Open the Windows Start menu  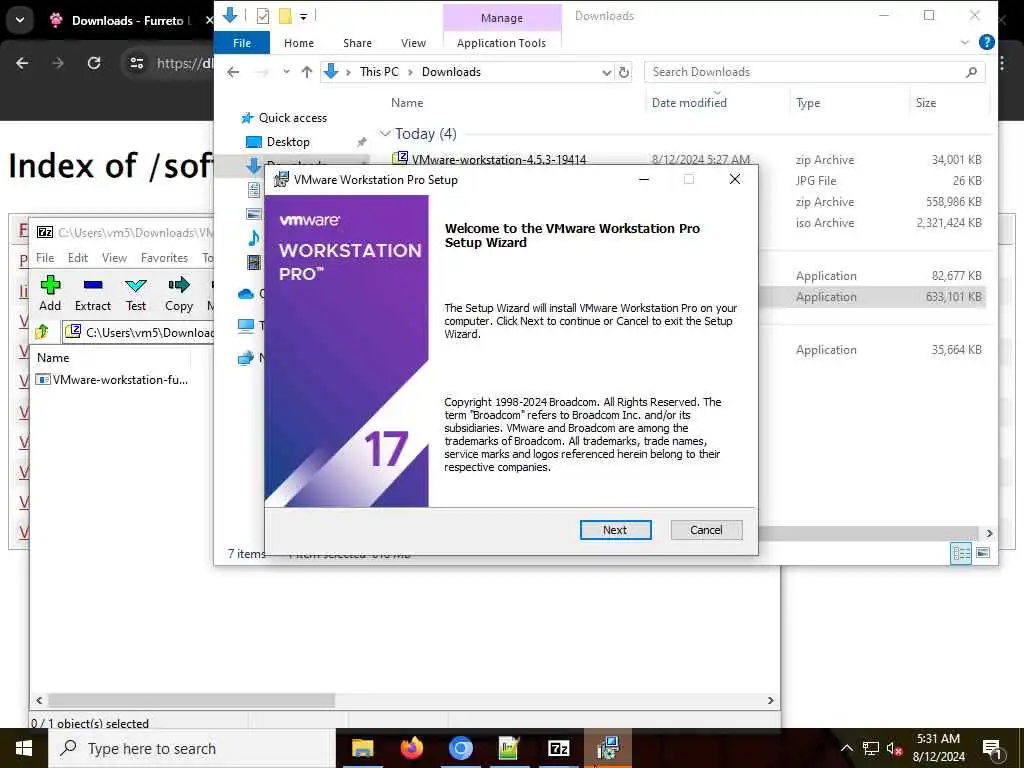pos(24,748)
